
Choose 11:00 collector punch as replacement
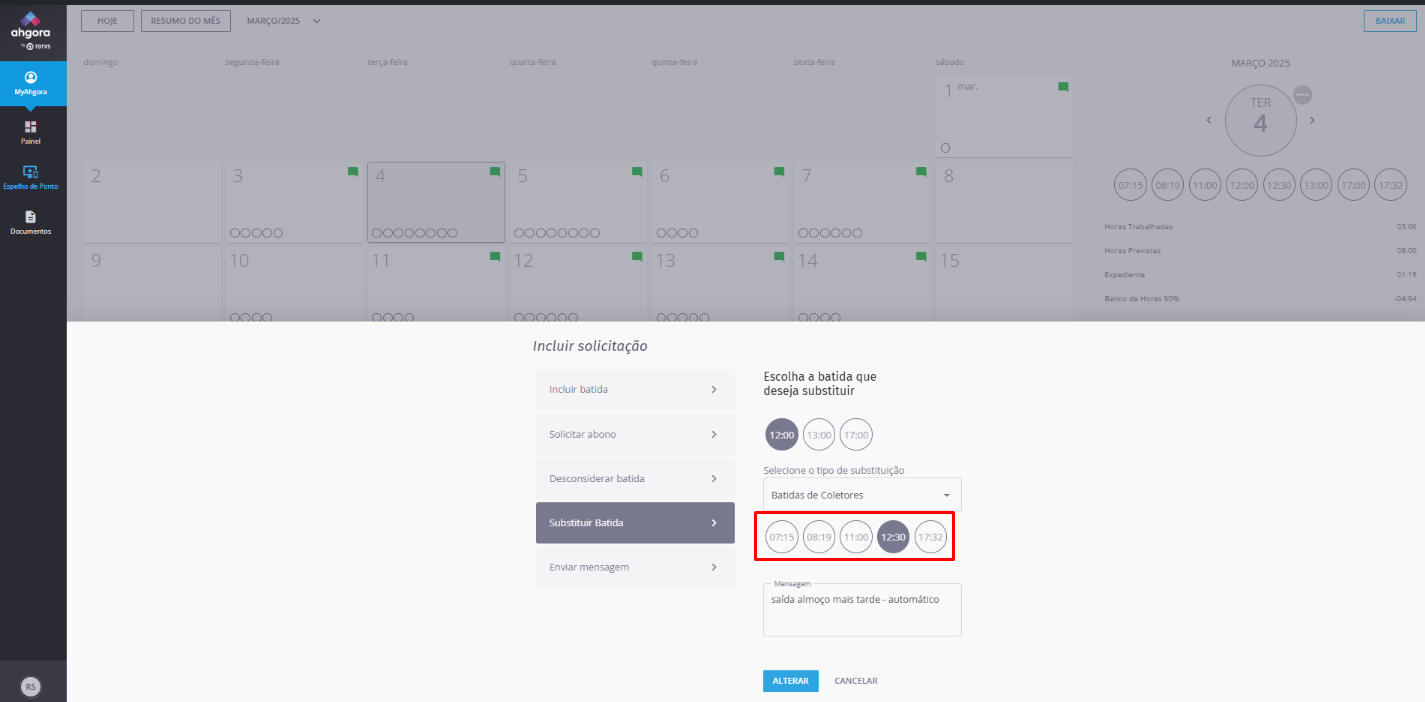point(856,537)
